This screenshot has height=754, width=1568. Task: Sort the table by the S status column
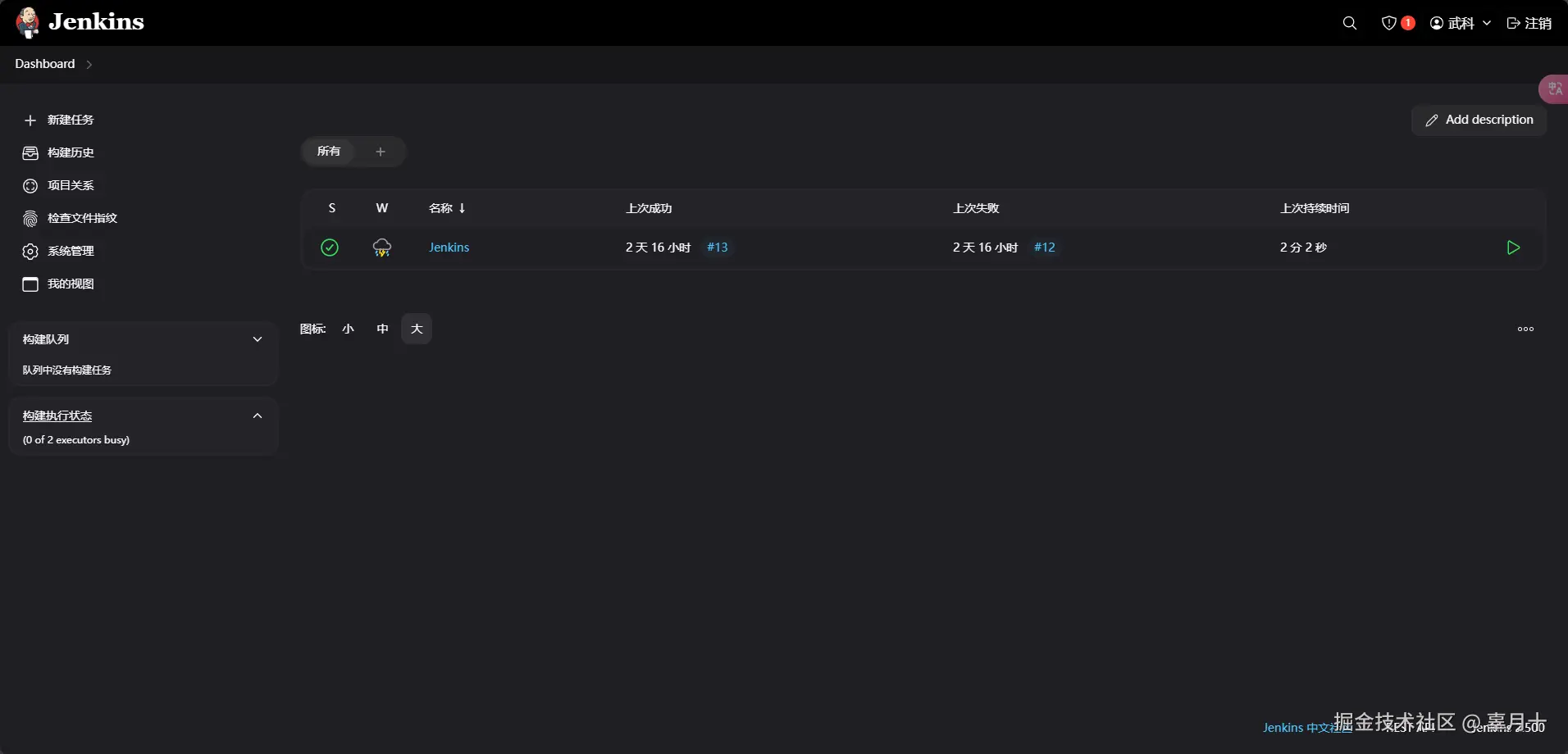pyautogui.click(x=332, y=208)
